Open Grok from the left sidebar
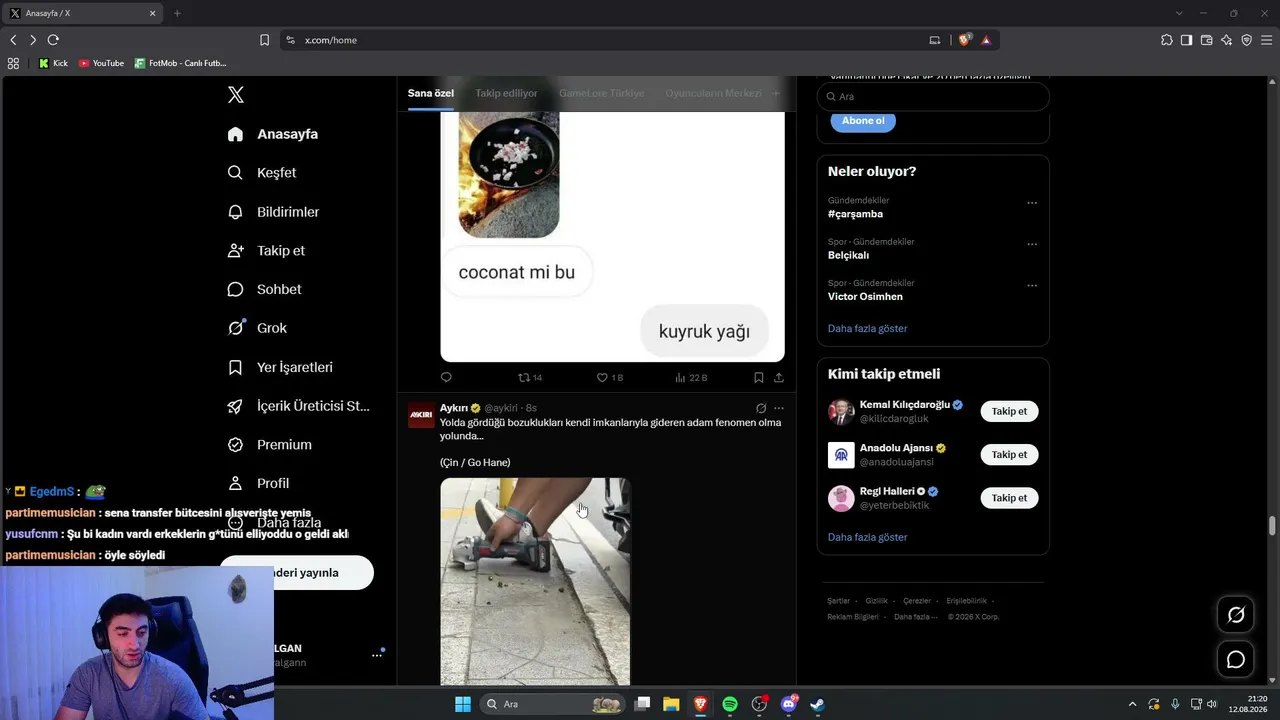 pos(257,328)
